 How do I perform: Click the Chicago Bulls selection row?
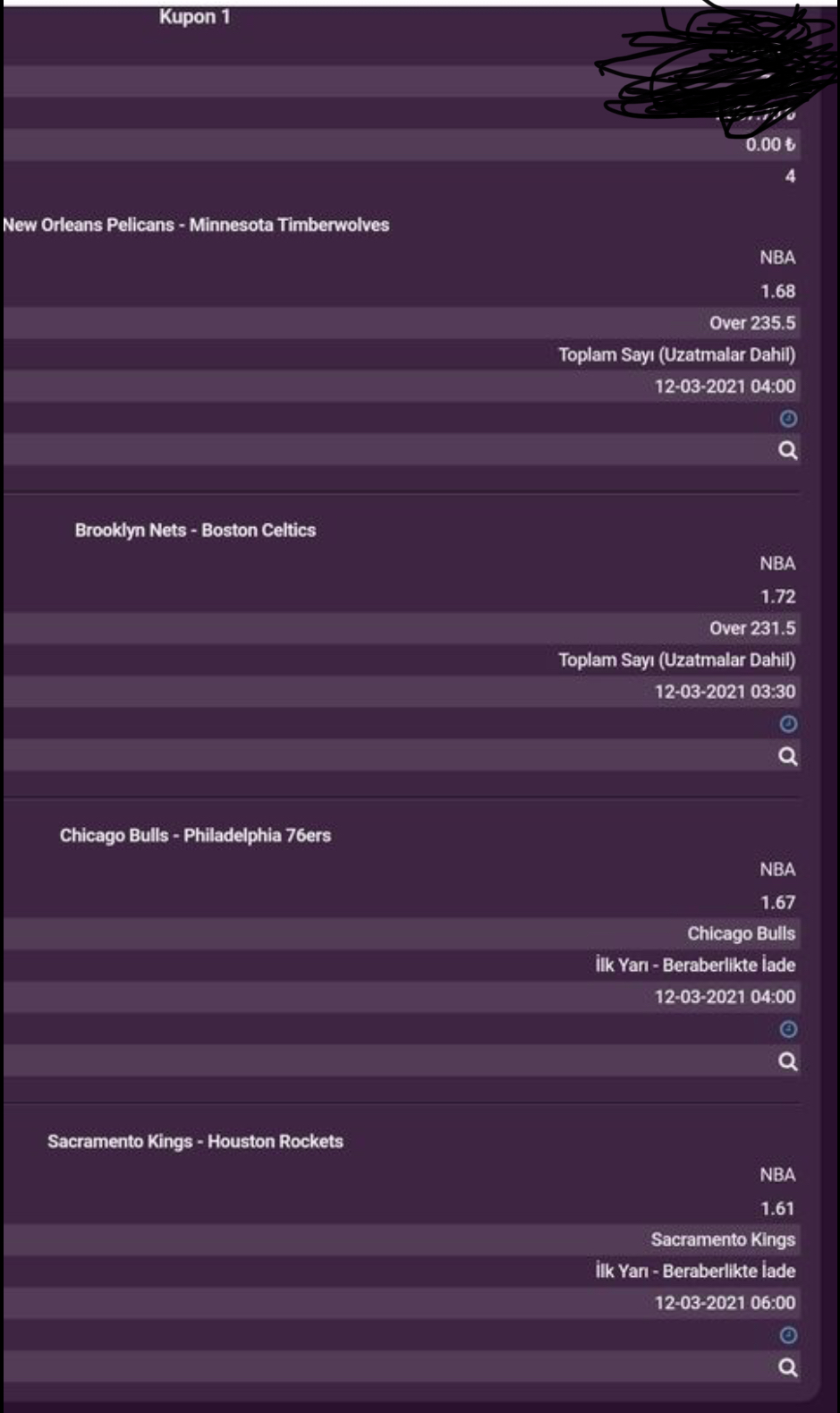[401, 933]
